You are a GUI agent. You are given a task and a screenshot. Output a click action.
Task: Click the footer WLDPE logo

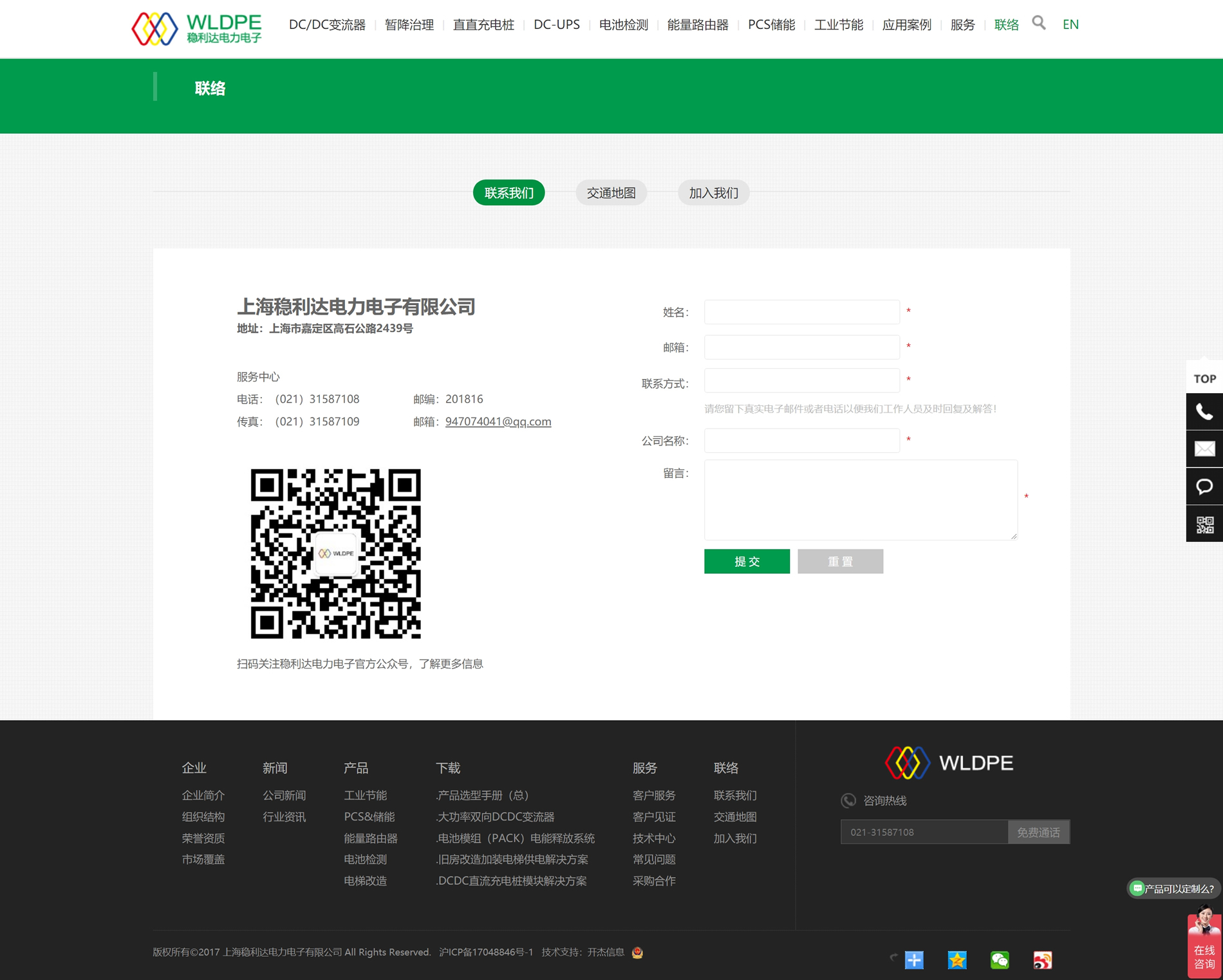click(x=949, y=763)
